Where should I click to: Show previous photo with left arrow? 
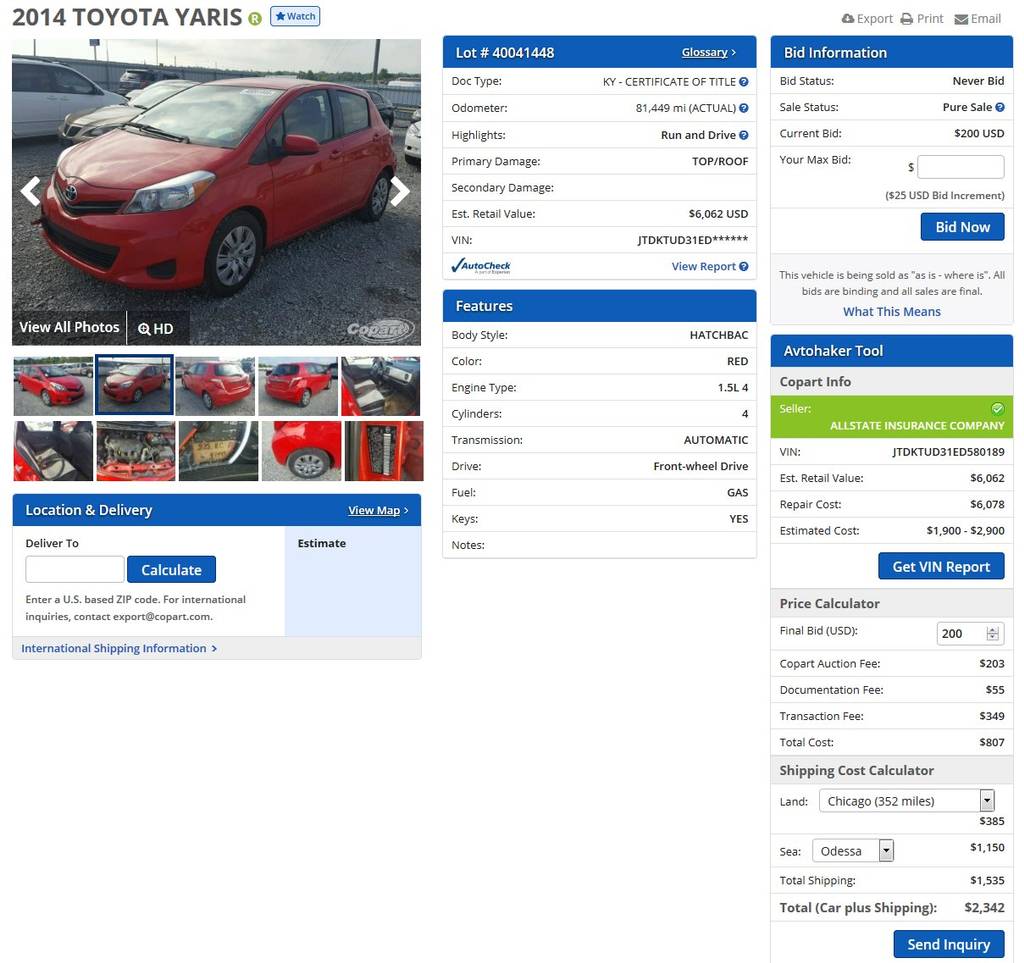click(31, 191)
